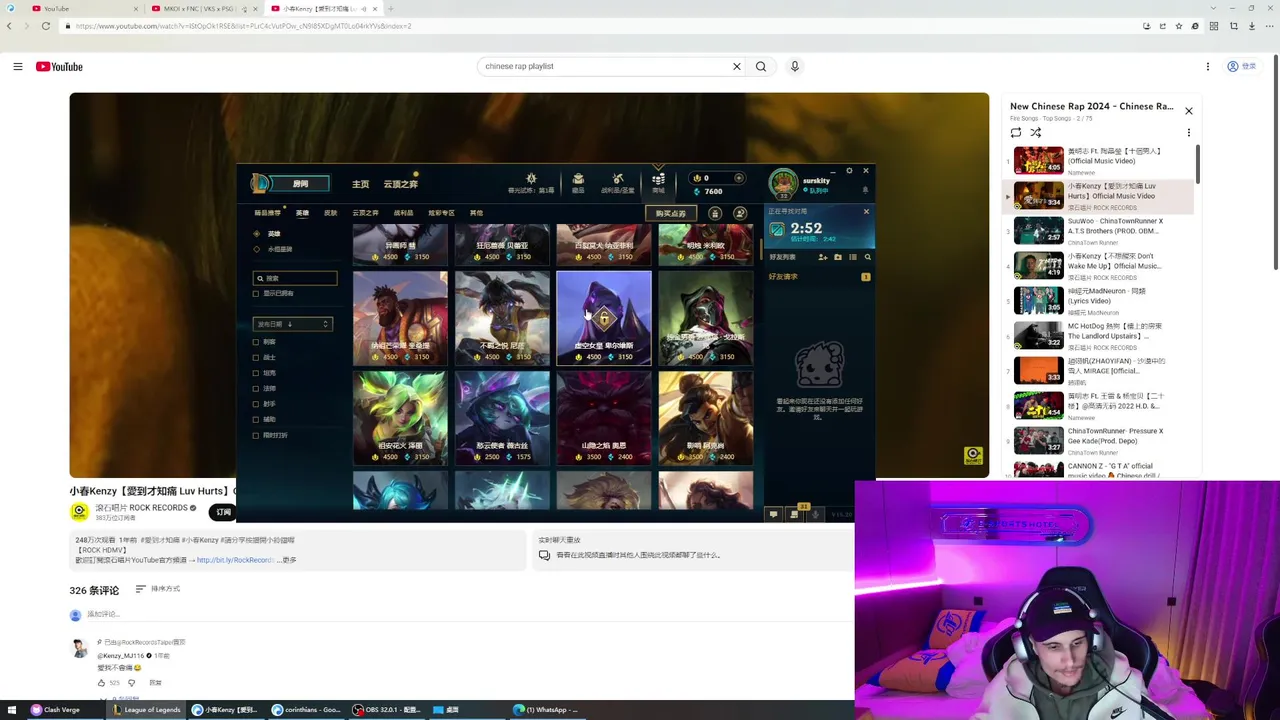Open OBS 32.0.1 in the taskbar

(x=387, y=710)
